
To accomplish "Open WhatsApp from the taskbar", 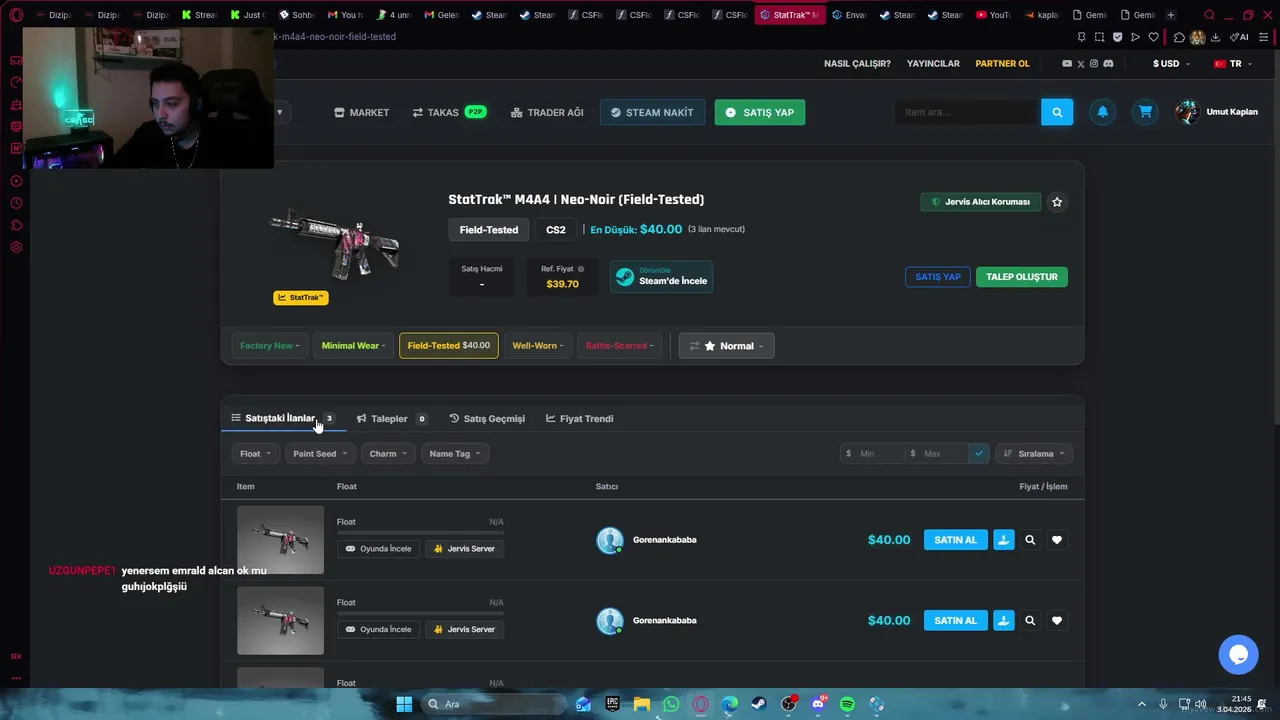I will (x=671, y=704).
